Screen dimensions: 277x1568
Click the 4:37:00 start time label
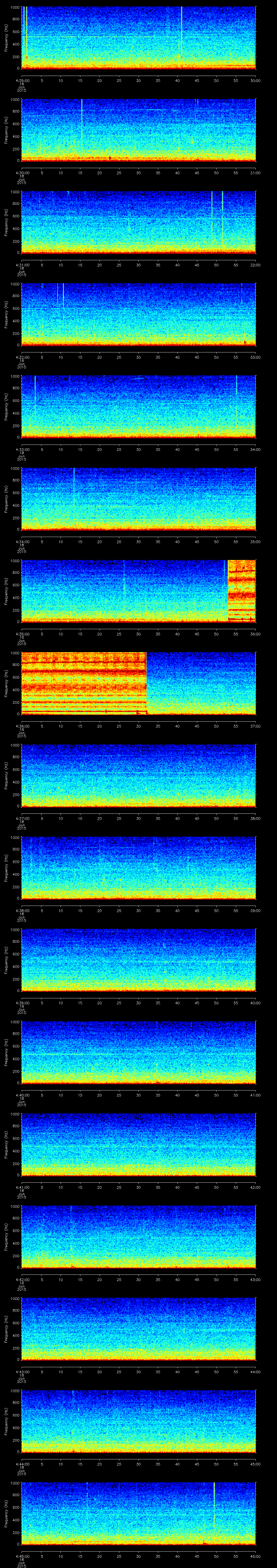[22, 818]
